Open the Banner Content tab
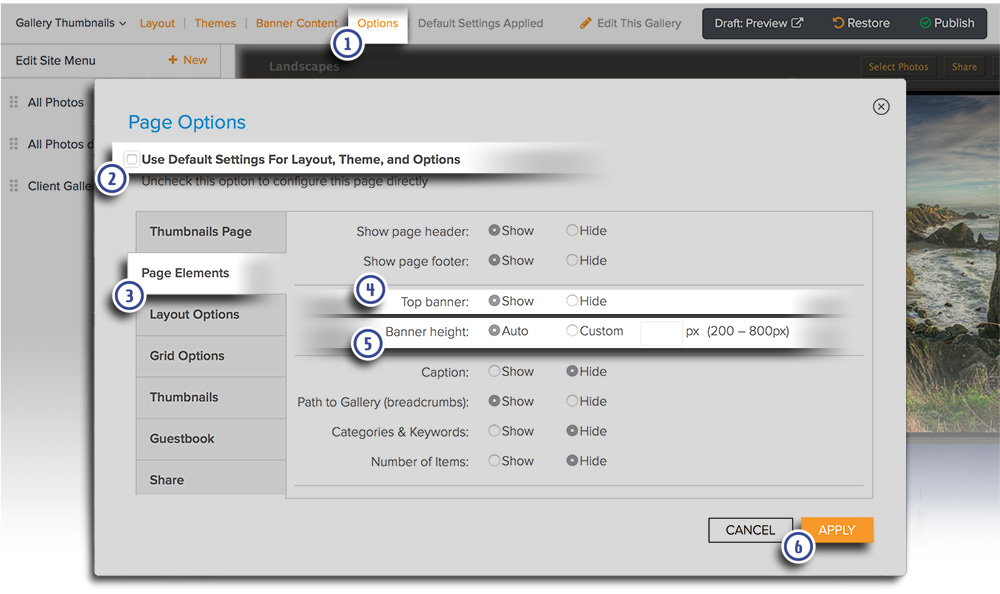This screenshot has height=594, width=1000. 297,24
